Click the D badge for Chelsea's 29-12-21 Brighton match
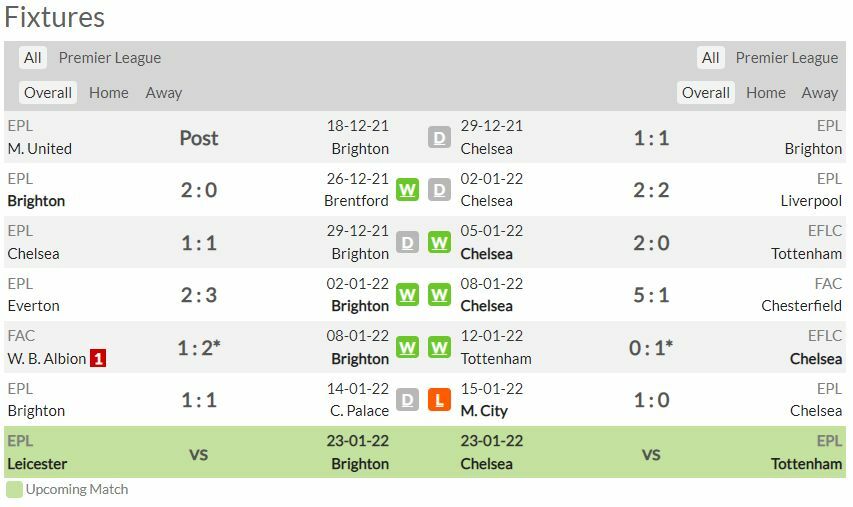The width and height of the screenshot is (853, 507). (x=439, y=138)
